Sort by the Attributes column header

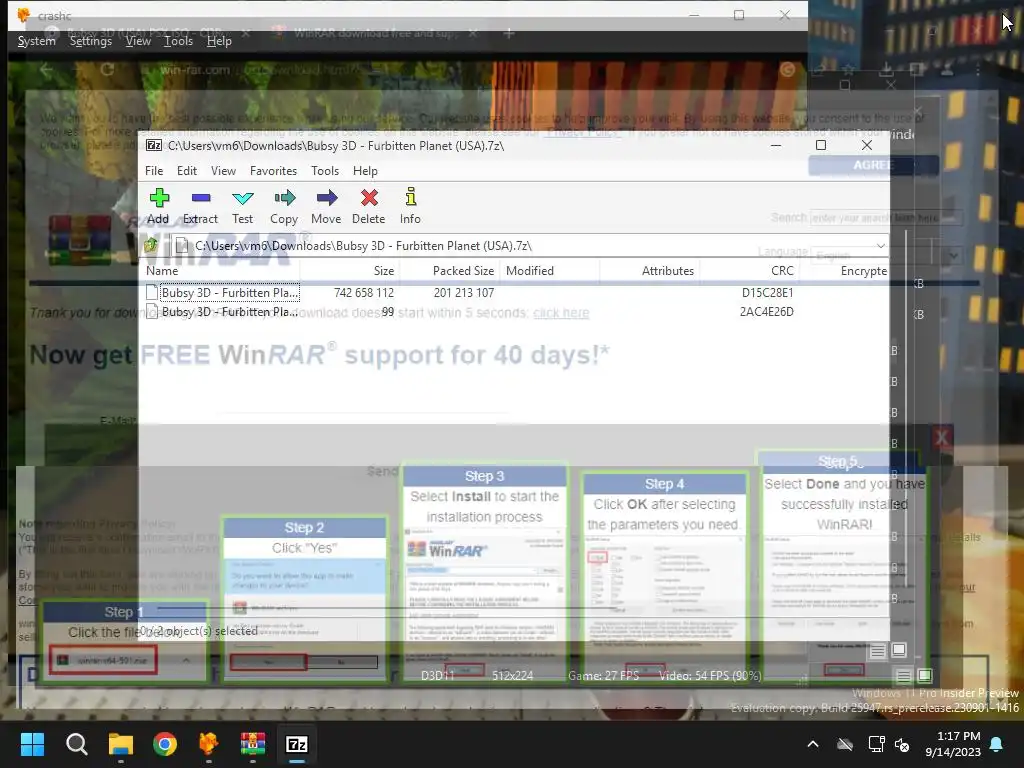click(x=649, y=270)
